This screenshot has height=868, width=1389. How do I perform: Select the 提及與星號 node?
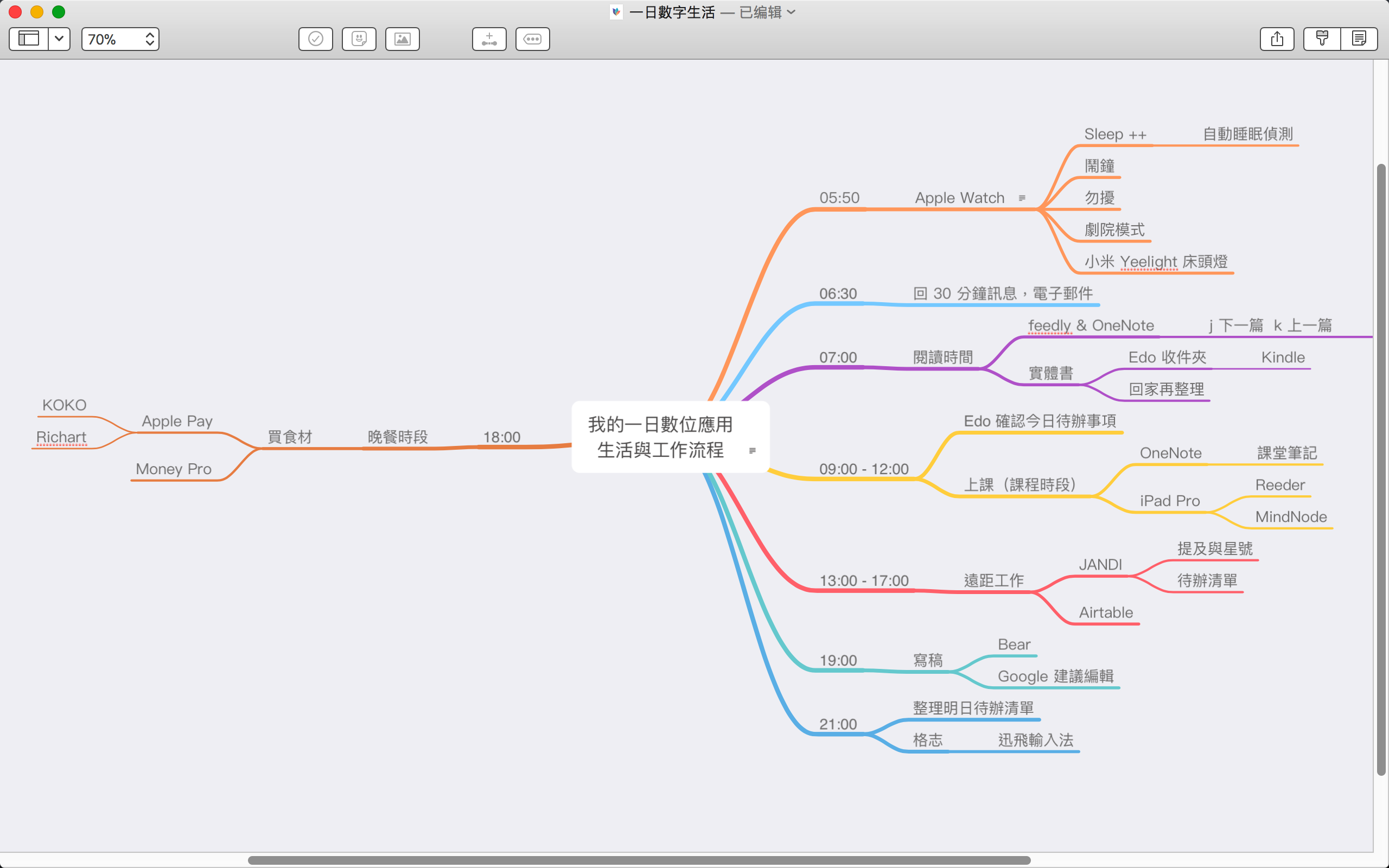tap(1215, 549)
